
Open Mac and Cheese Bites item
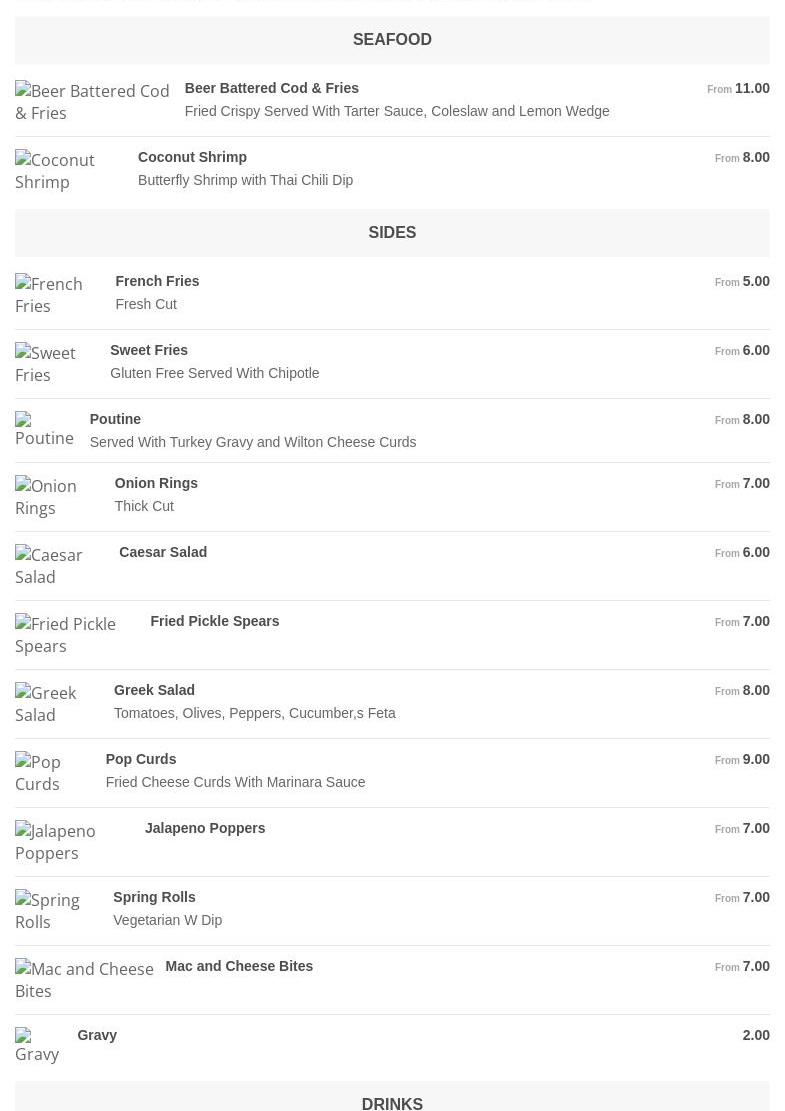(x=238, y=966)
